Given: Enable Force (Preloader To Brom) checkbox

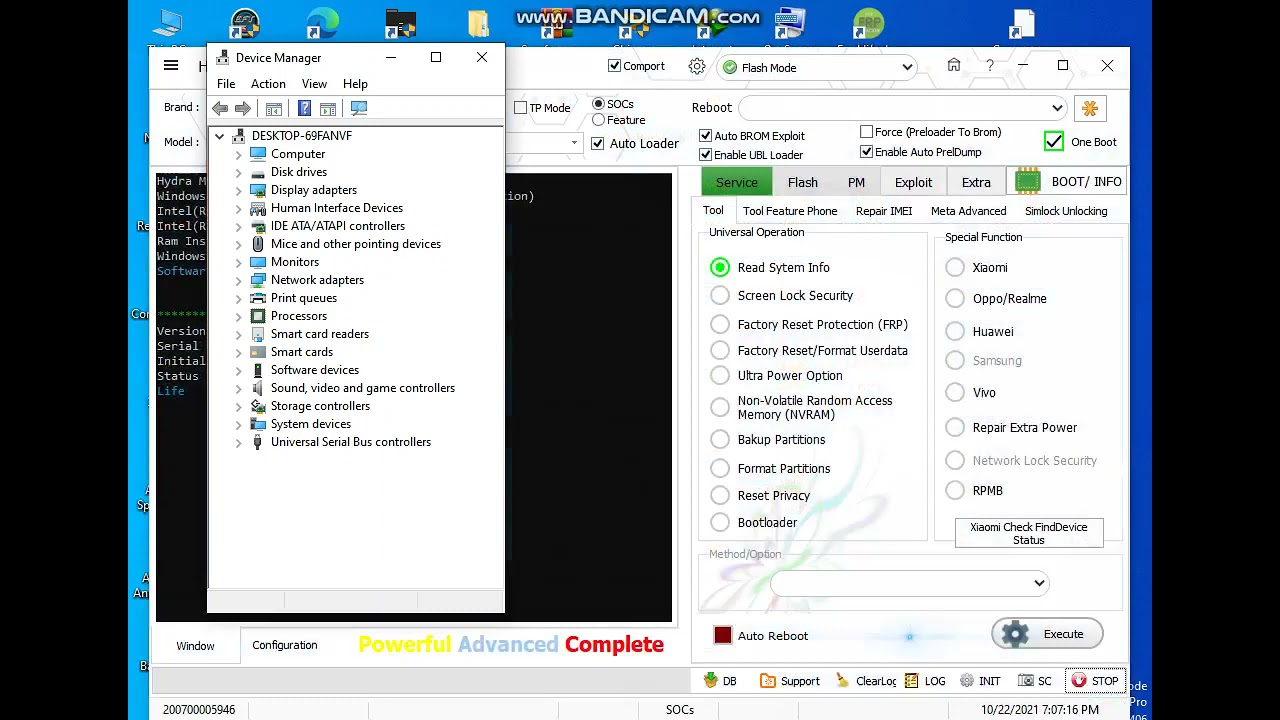Looking at the screenshot, I should click(x=866, y=132).
